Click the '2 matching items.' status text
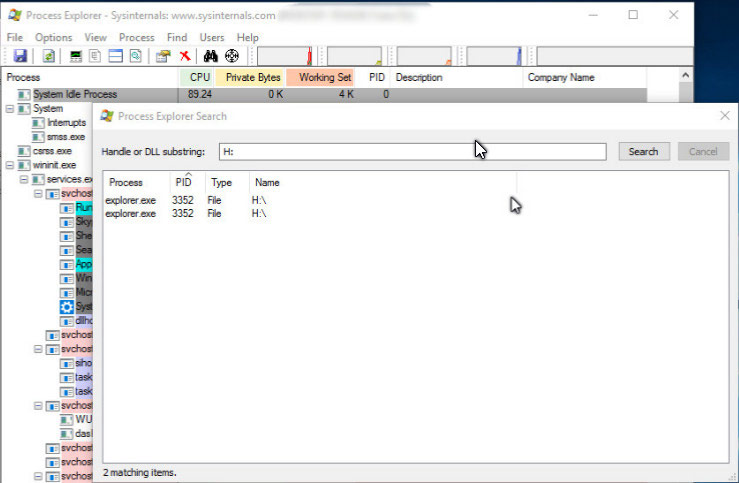Screen dimensions: 739x483 tap(140, 473)
